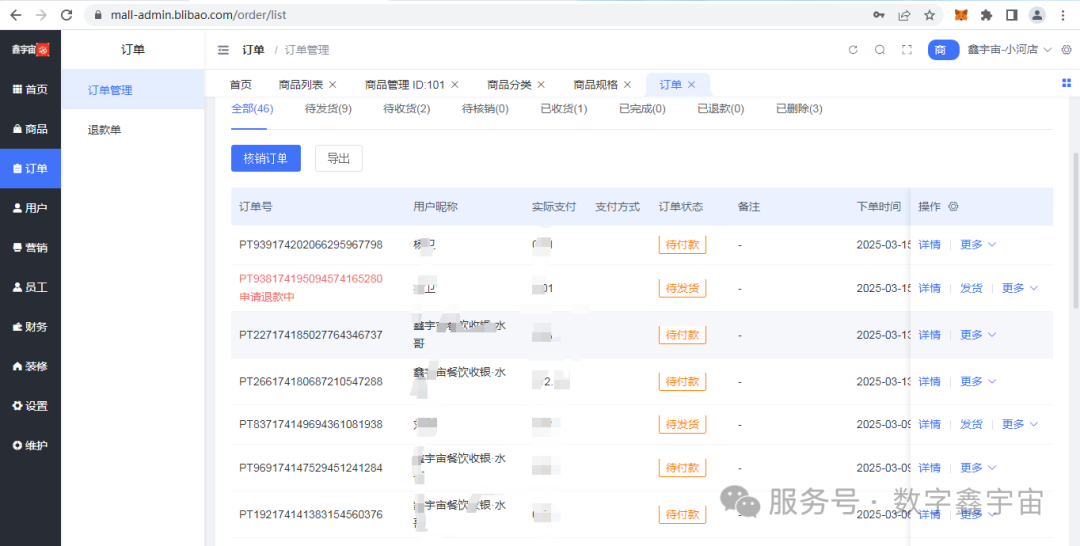This screenshot has width=1080, height=546.
Task: Click the 鑫宇宙 logo in the sidebar
Action: point(30,50)
